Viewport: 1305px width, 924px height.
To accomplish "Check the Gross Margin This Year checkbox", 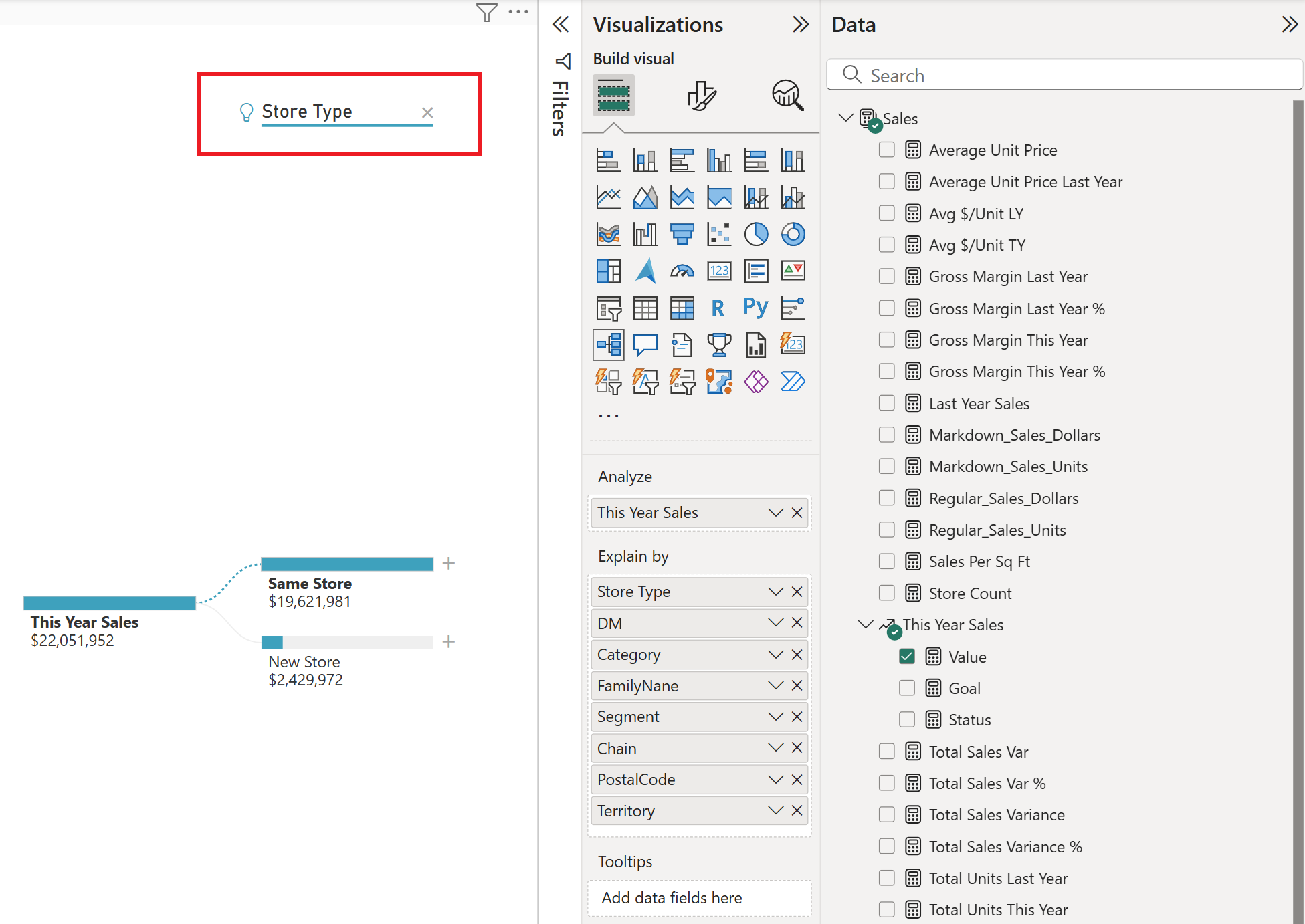I will point(886,340).
